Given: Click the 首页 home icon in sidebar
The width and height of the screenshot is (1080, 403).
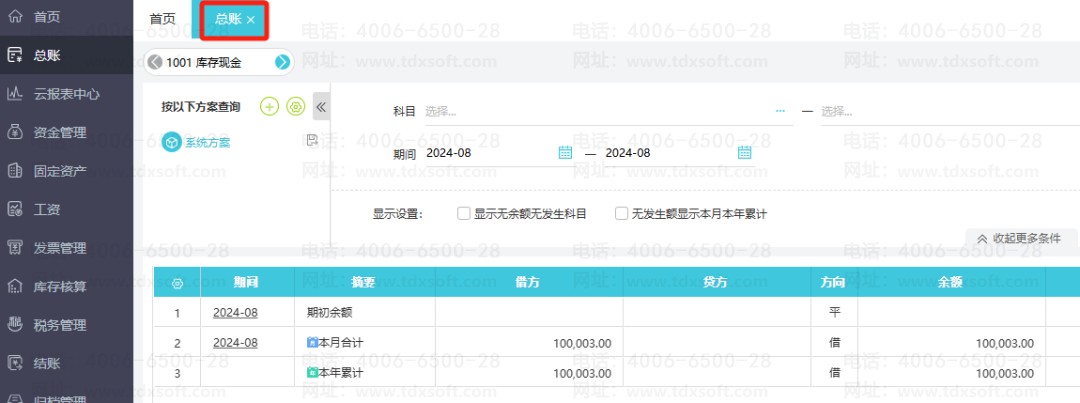Looking at the screenshot, I should [x=15, y=17].
